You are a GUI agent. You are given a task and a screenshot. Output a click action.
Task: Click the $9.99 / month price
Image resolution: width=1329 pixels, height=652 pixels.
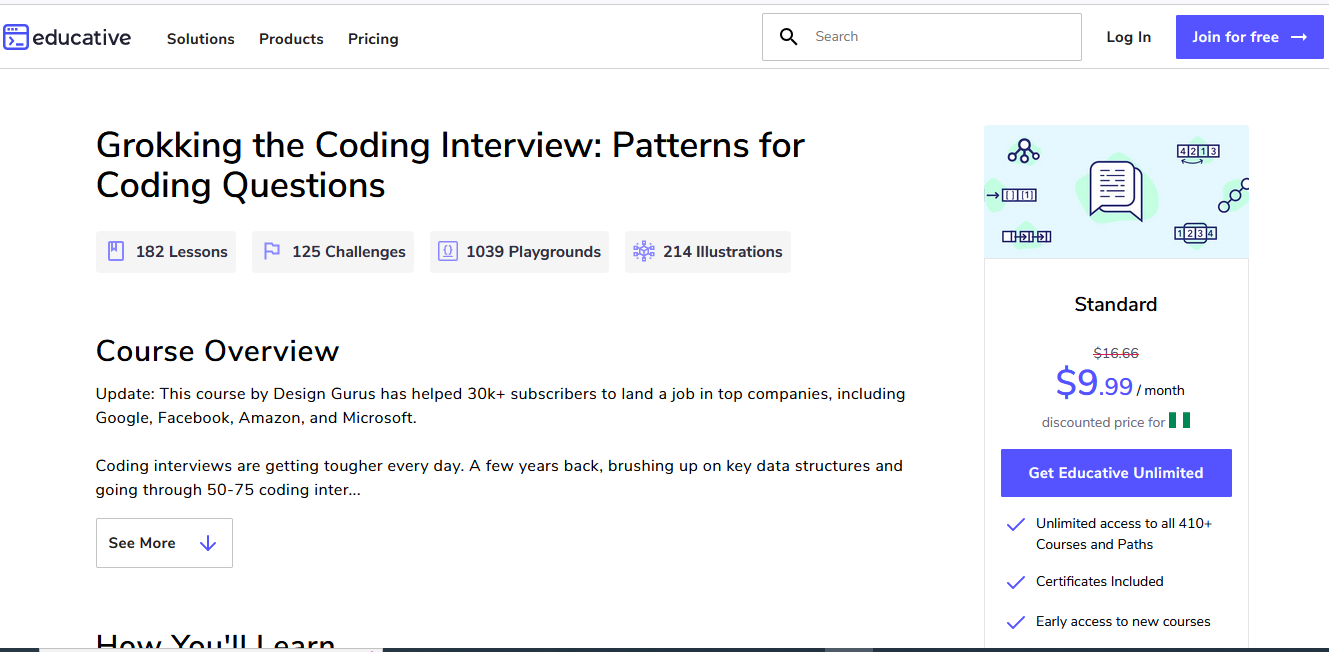1120,383
